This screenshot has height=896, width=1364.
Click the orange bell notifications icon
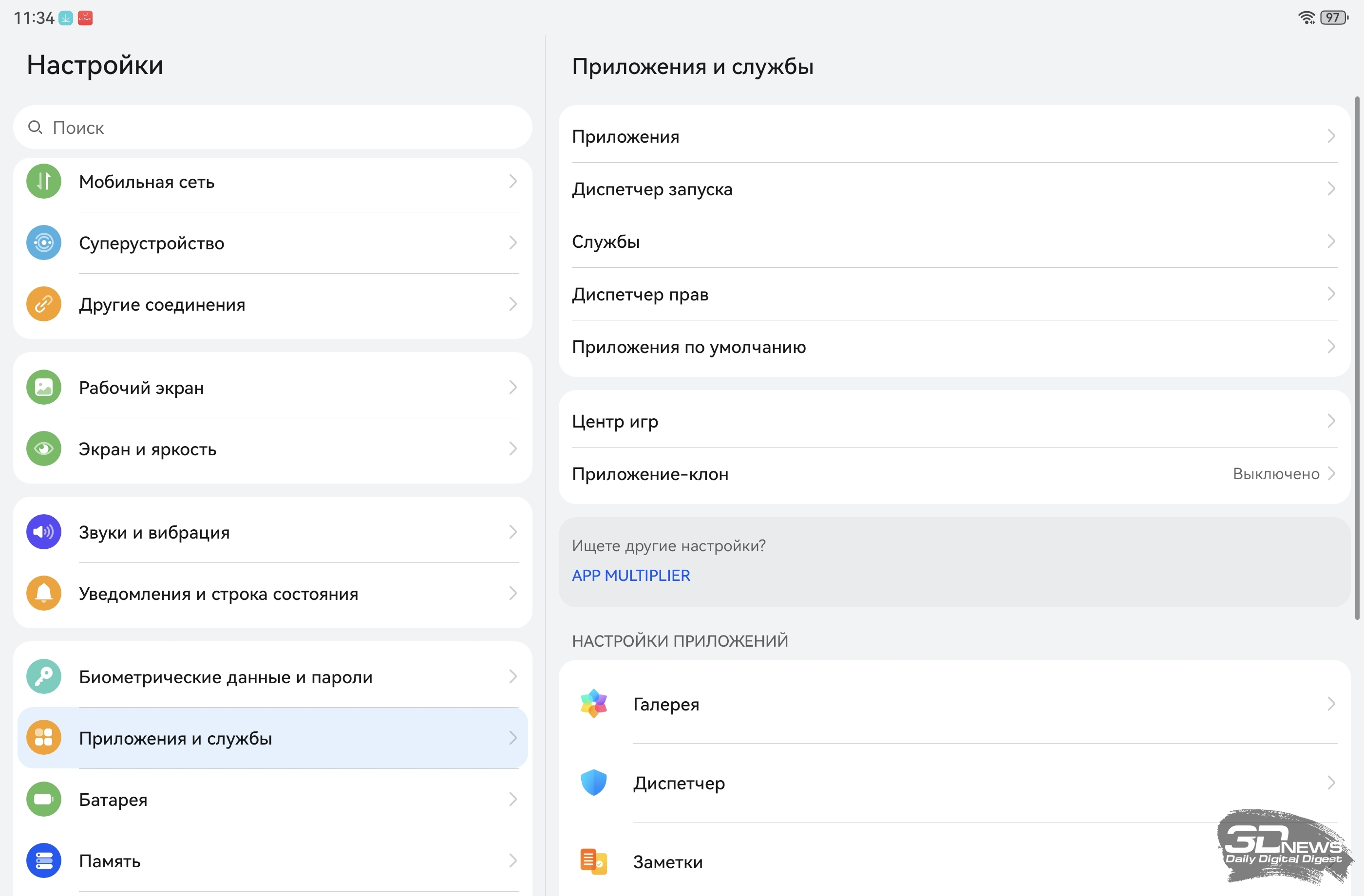coord(43,594)
